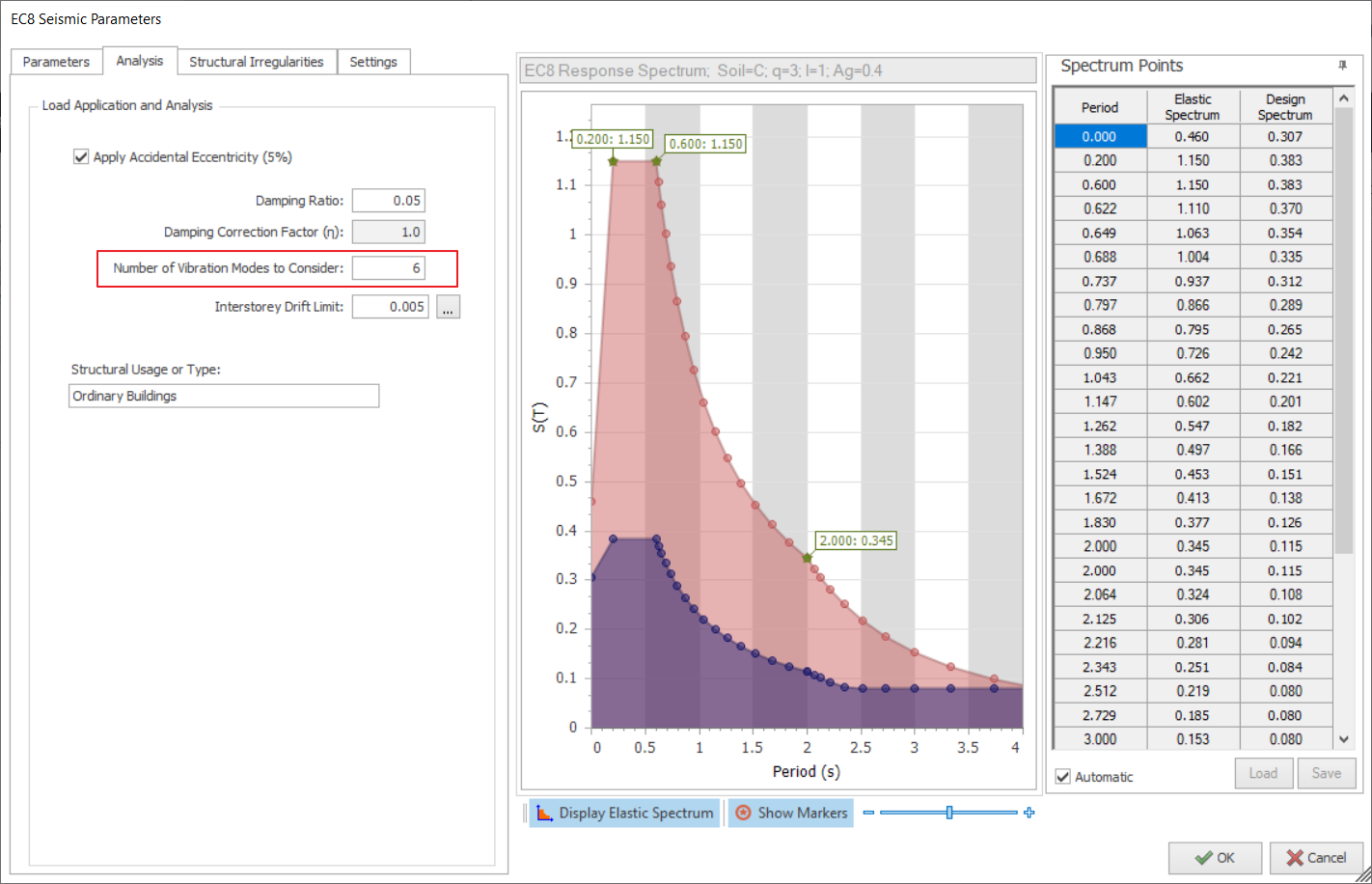
Task: Click the 0.600: 1.150 chart marker label
Action: click(x=705, y=144)
